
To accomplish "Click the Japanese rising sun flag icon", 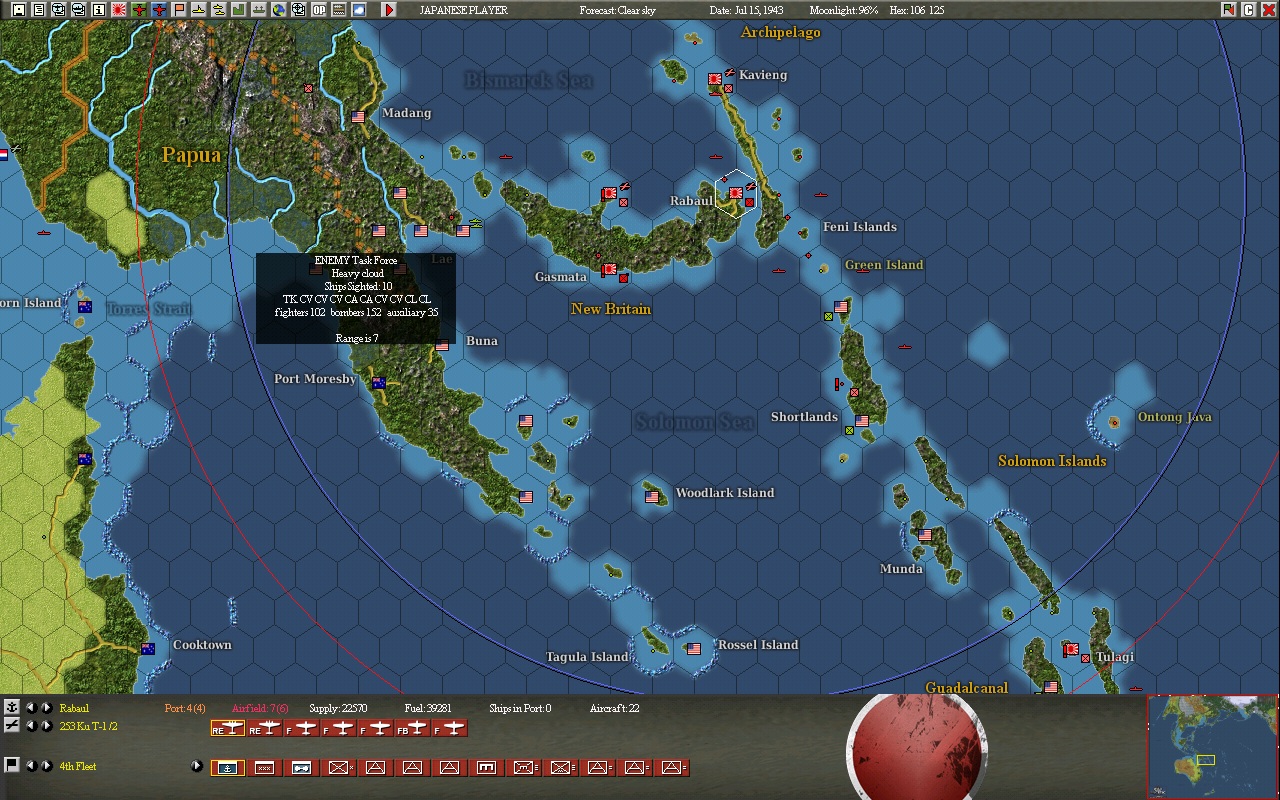I will (x=119, y=10).
